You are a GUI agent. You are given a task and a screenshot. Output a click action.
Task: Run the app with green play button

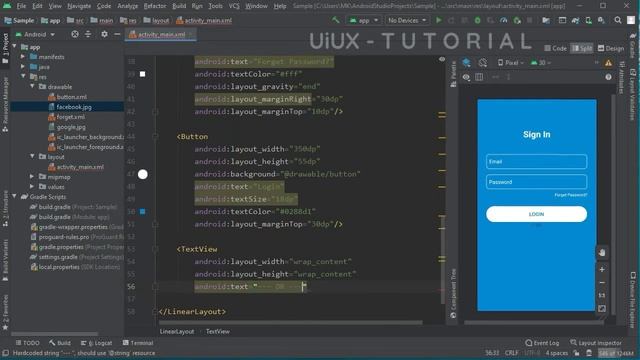pos(439,20)
